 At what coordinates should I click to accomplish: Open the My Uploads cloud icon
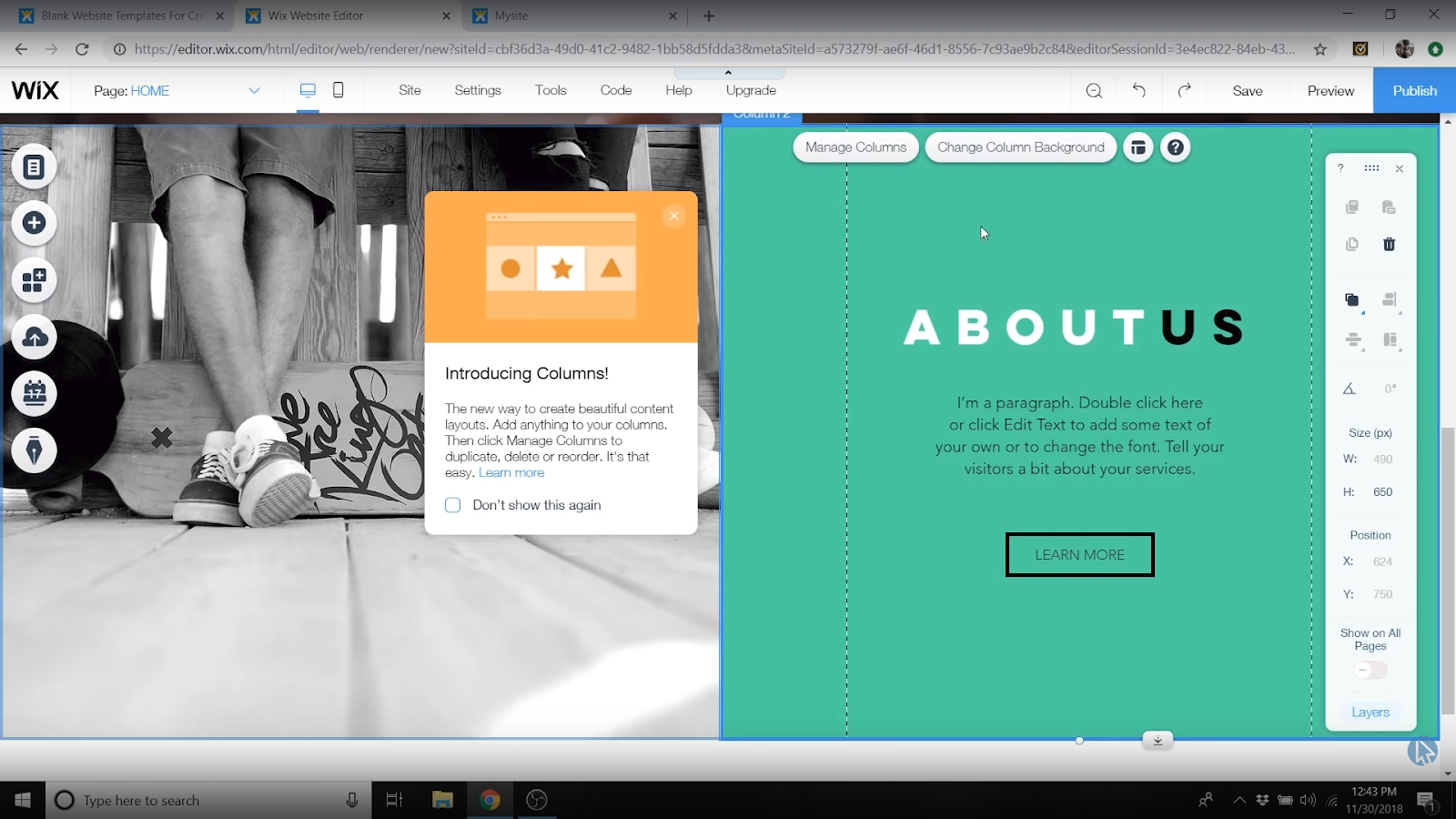[x=35, y=338]
